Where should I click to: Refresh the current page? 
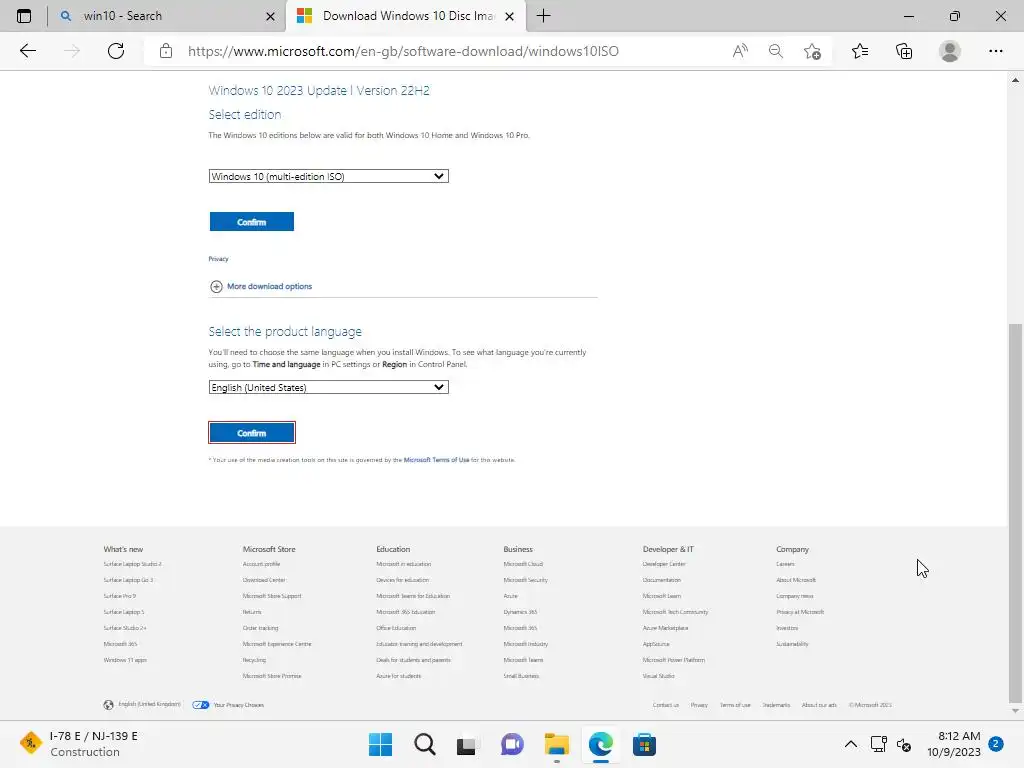pos(116,51)
